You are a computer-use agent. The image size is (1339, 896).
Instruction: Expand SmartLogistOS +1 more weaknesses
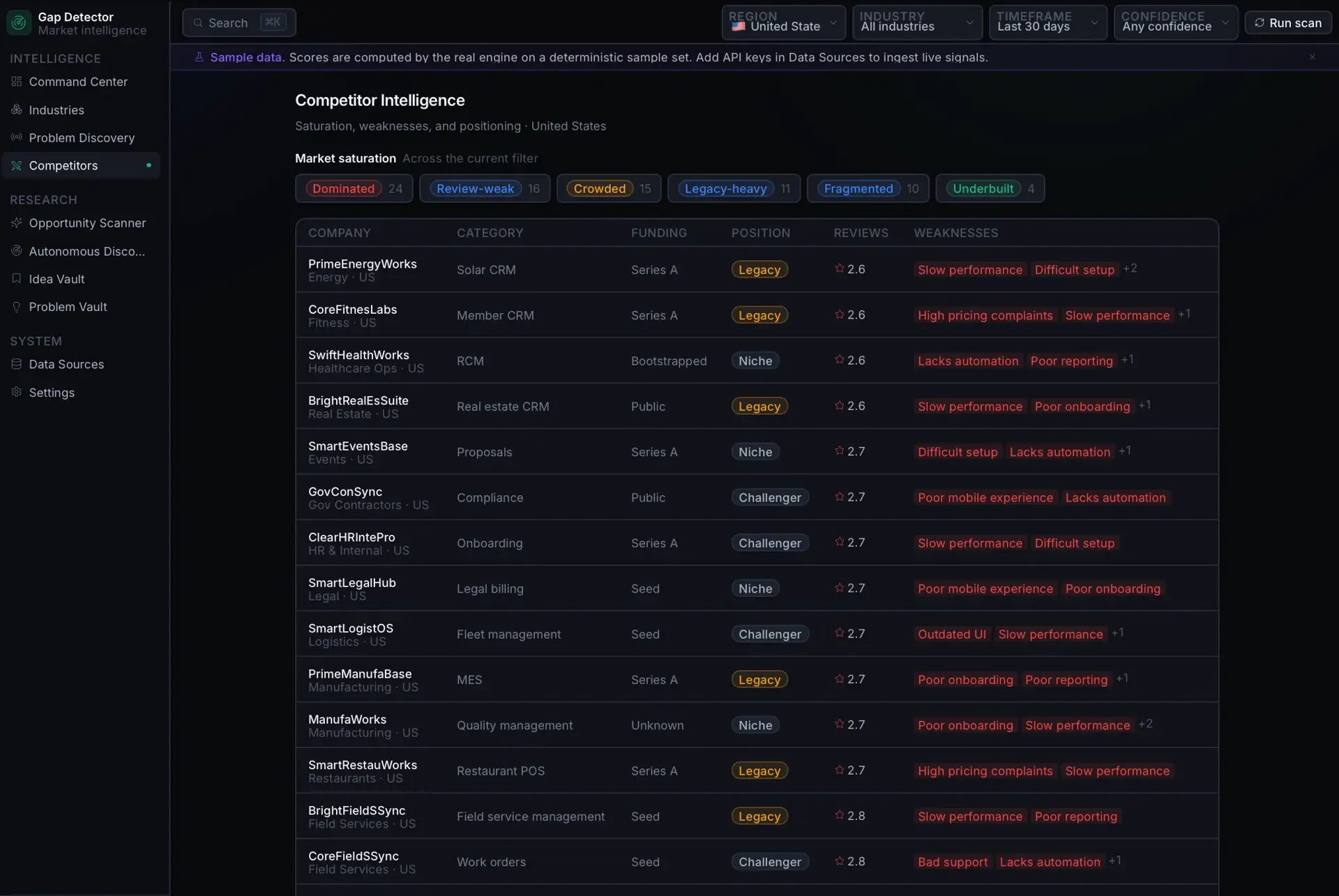tap(1117, 633)
